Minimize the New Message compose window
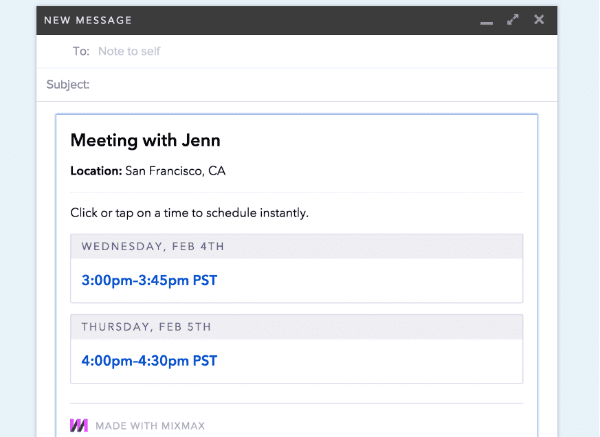The width and height of the screenshot is (600, 437). coord(487,21)
